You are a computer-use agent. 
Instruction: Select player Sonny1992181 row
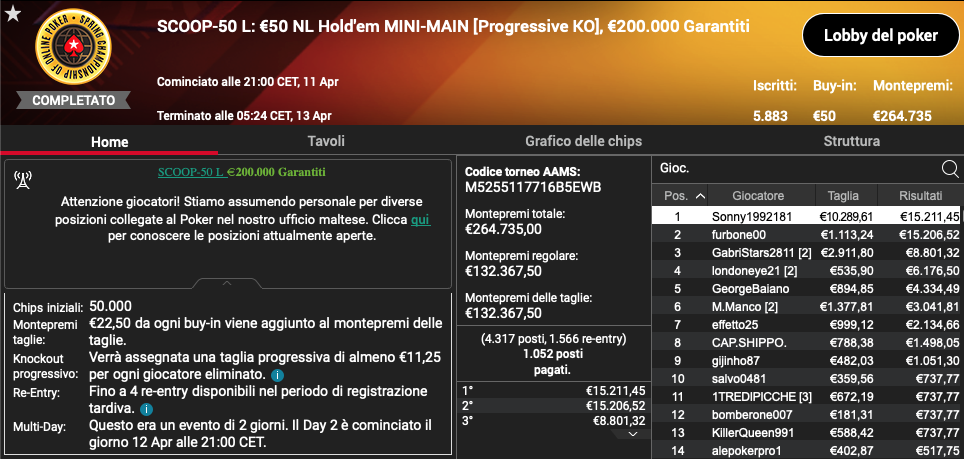click(x=807, y=216)
